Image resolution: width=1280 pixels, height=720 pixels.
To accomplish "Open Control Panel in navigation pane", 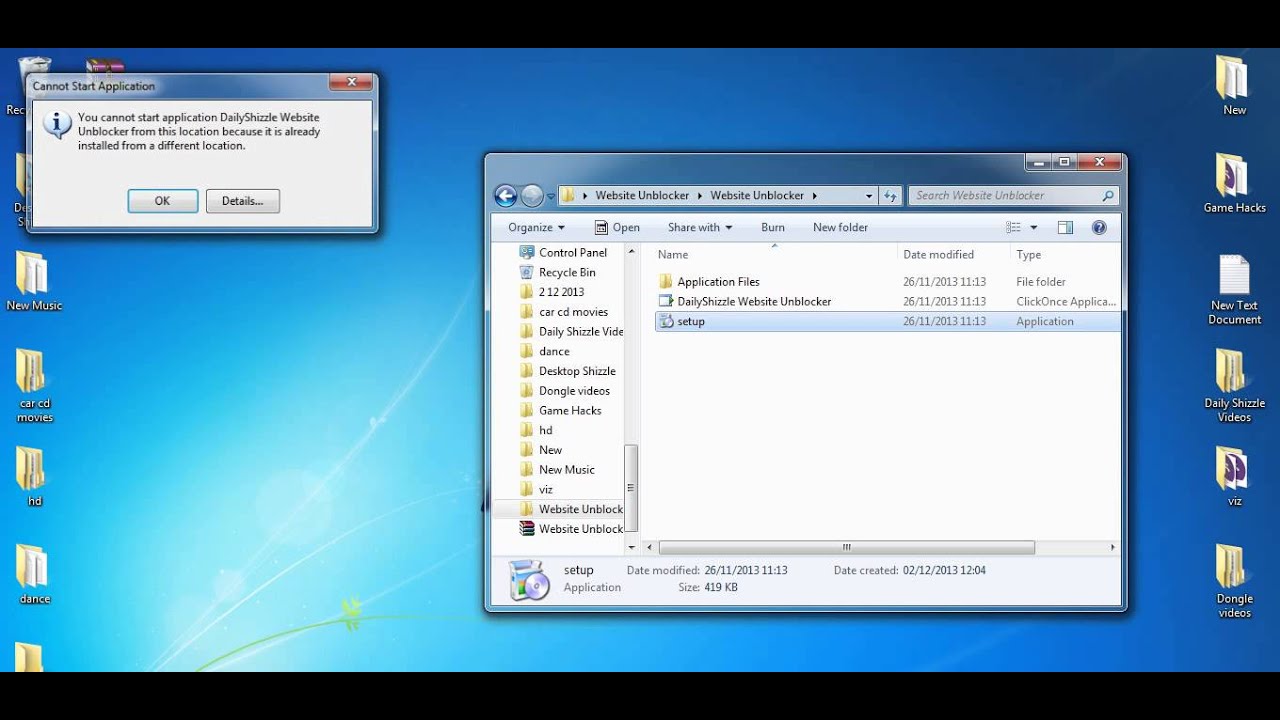I will tap(572, 253).
